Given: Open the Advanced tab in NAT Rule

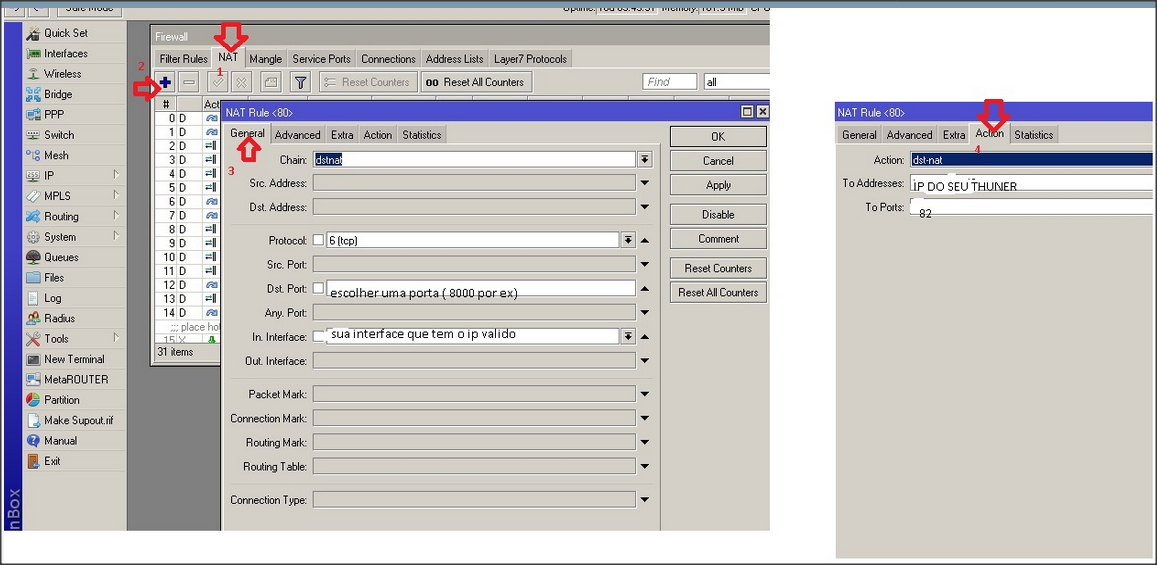Looking at the screenshot, I should click(x=298, y=135).
